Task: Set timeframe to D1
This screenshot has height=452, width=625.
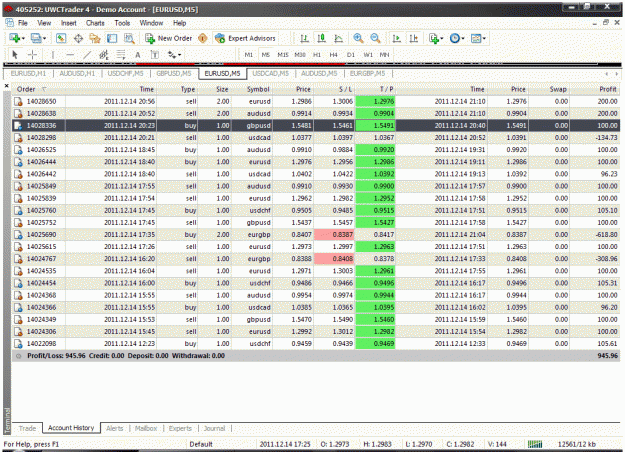Action: tap(351, 55)
